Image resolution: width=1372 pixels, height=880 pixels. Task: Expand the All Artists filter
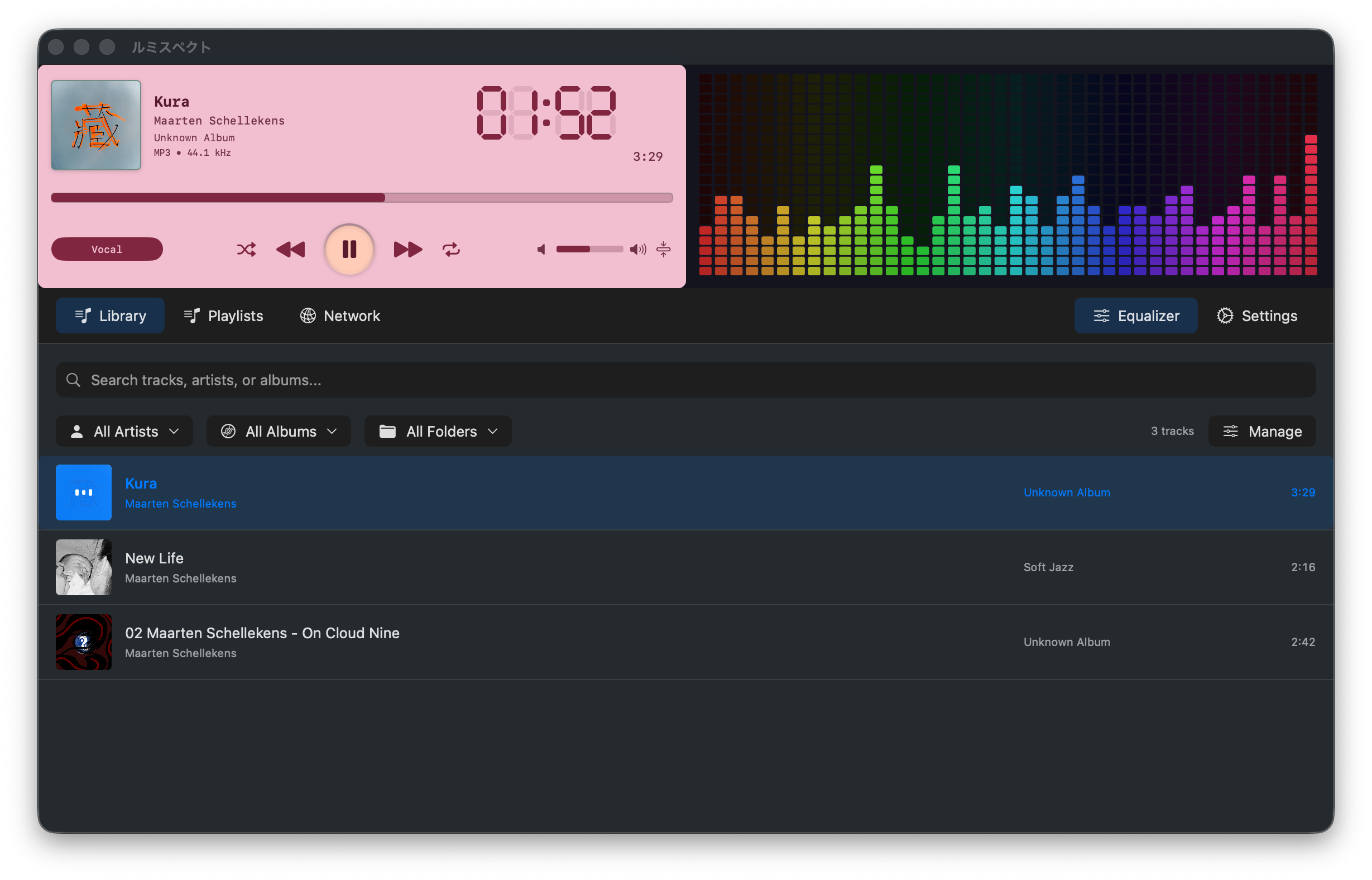[124, 432]
